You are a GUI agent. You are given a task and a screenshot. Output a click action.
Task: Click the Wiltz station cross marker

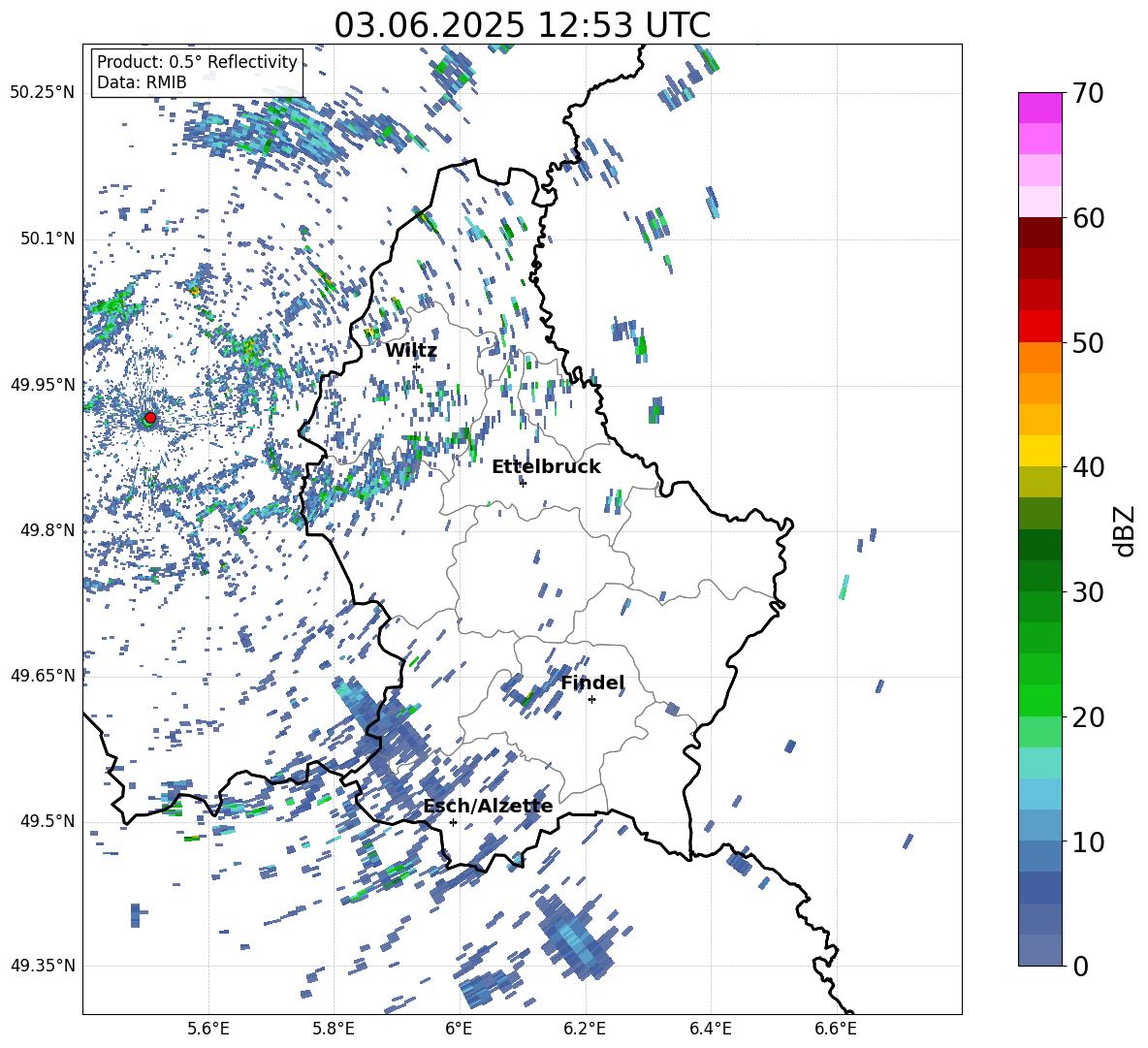(417, 366)
